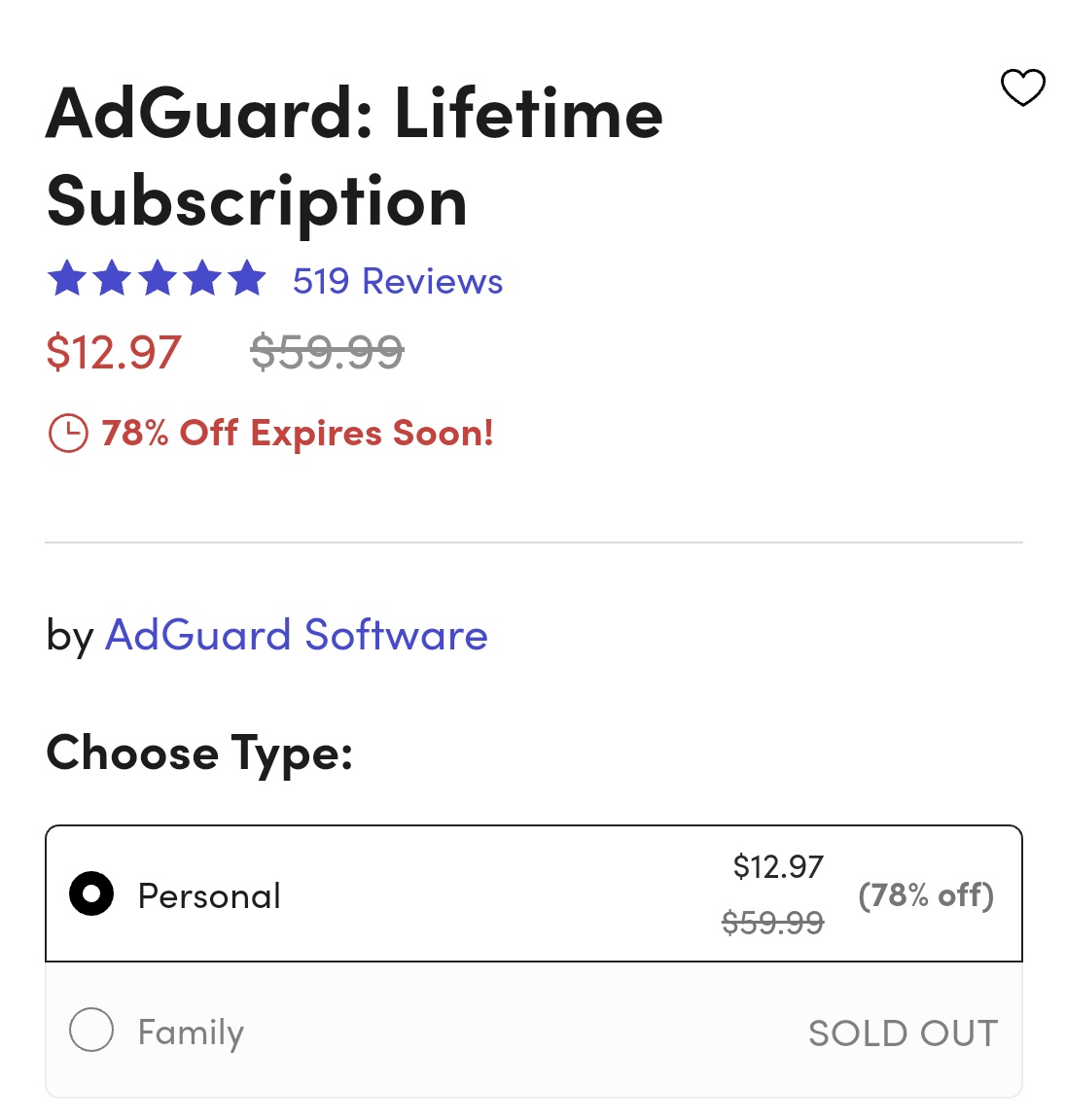Image resolution: width=1066 pixels, height=1120 pixels.
Task: Click the Personal option label
Action: [x=209, y=895]
